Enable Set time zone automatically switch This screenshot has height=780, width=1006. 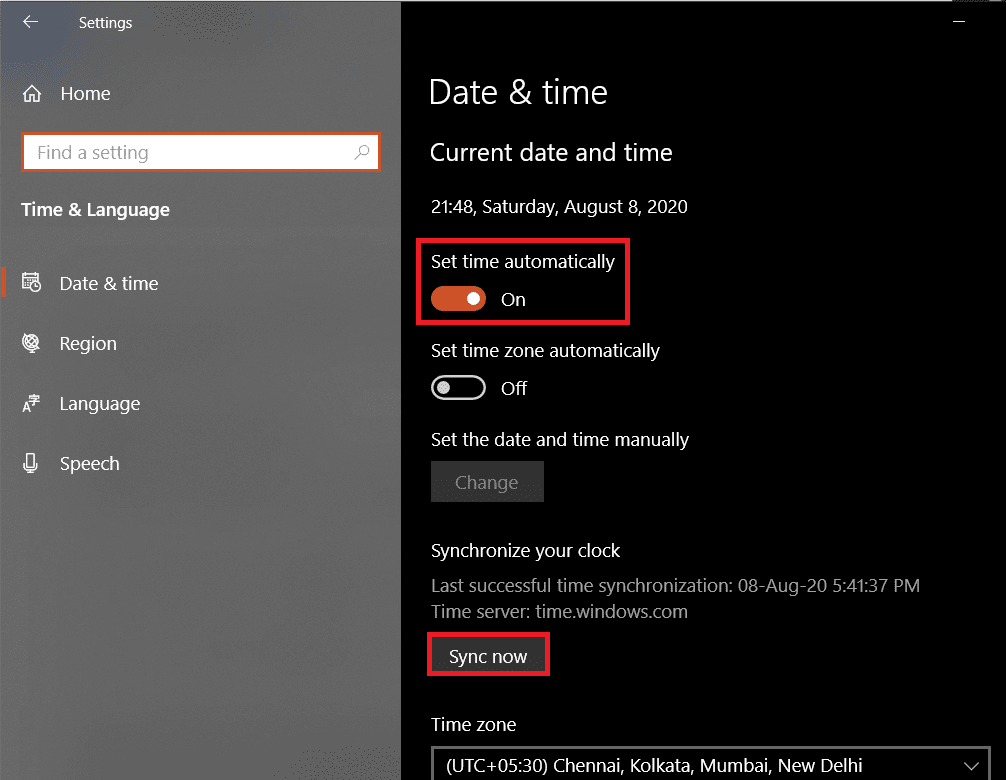point(458,388)
